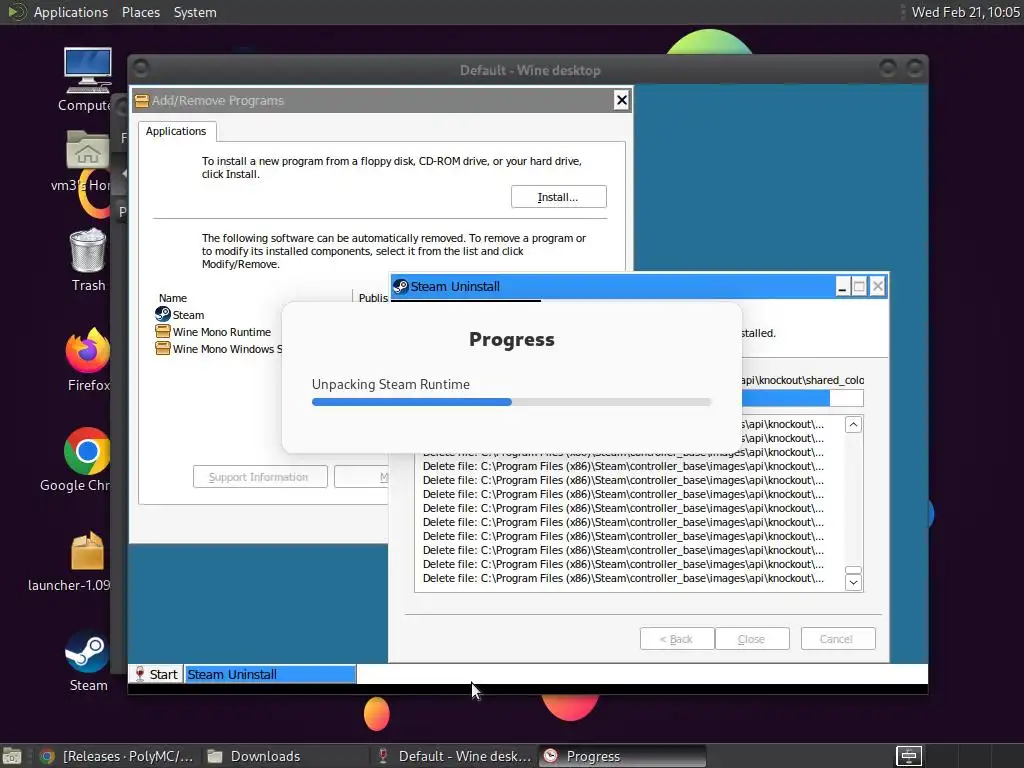Click Wine Mono Windows Support package icon
This screenshot has width=1024, height=768.
click(163, 349)
